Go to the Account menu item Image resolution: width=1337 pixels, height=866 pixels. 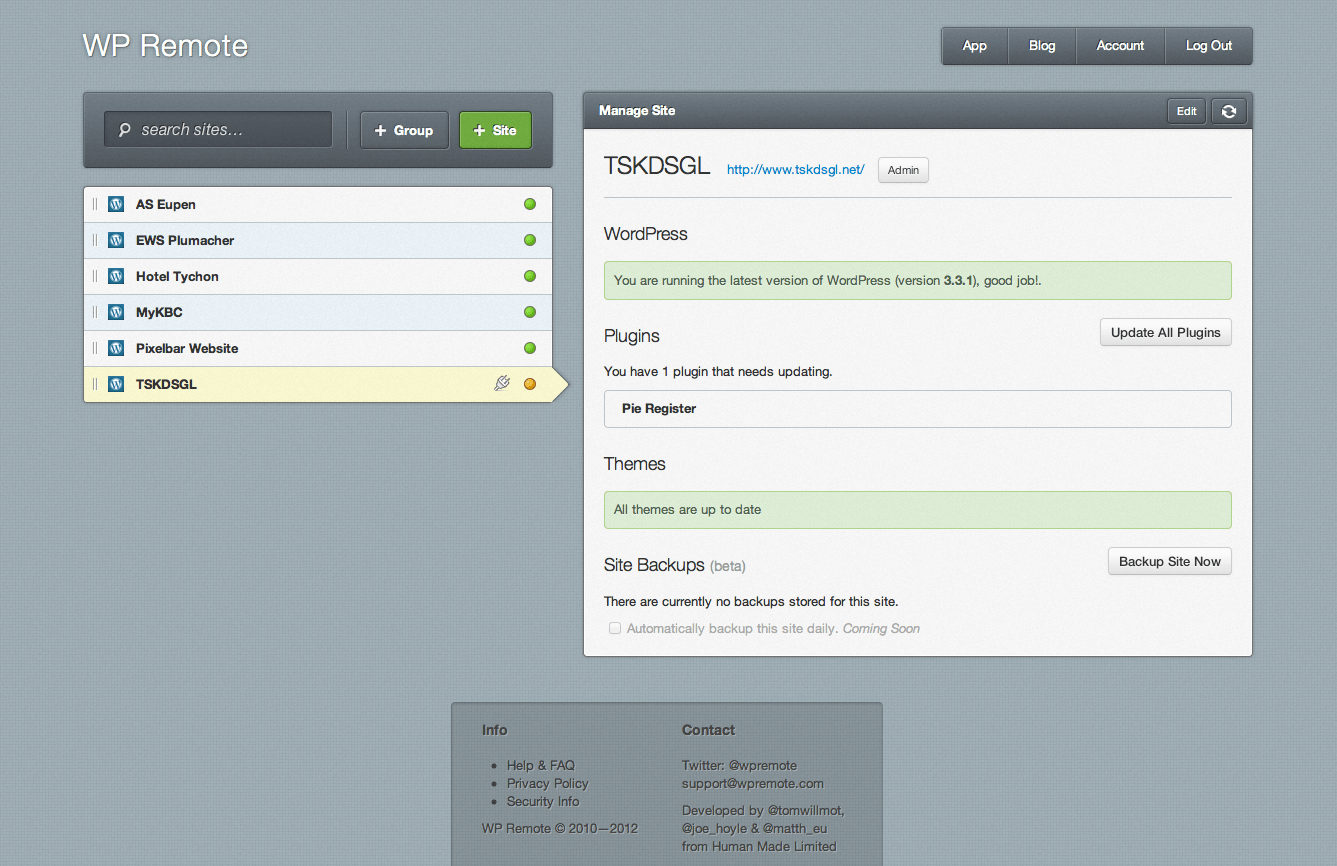pos(1120,46)
